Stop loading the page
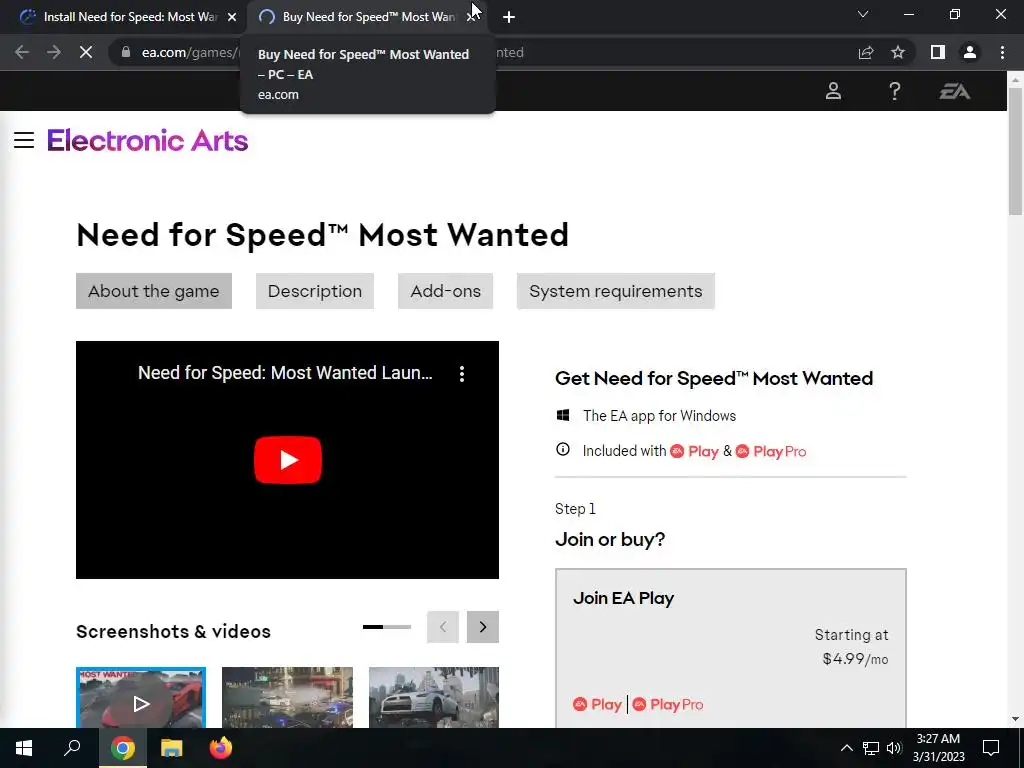 [x=86, y=52]
